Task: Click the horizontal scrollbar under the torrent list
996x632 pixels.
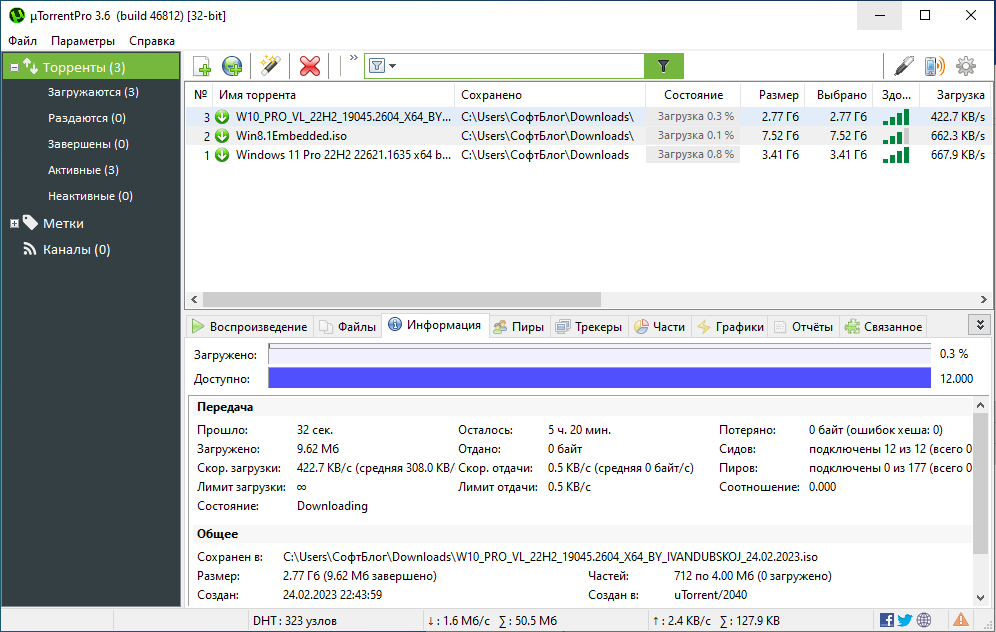Action: coord(400,299)
